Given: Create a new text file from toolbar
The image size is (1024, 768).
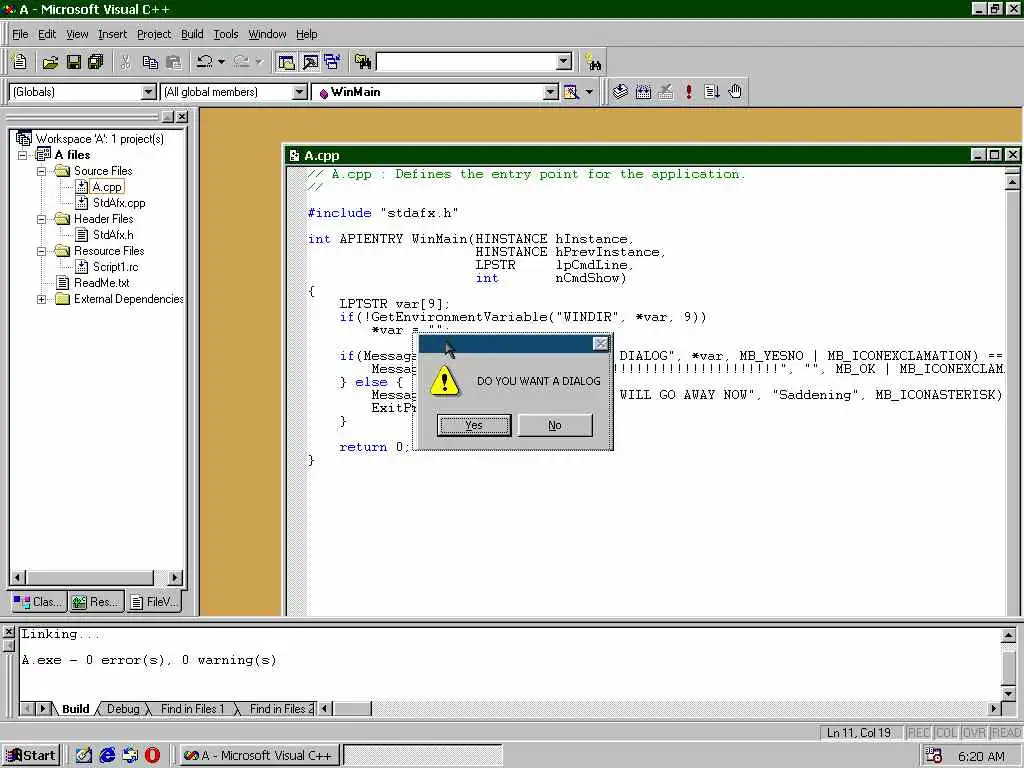Looking at the screenshot, I should tap(20, 62).
